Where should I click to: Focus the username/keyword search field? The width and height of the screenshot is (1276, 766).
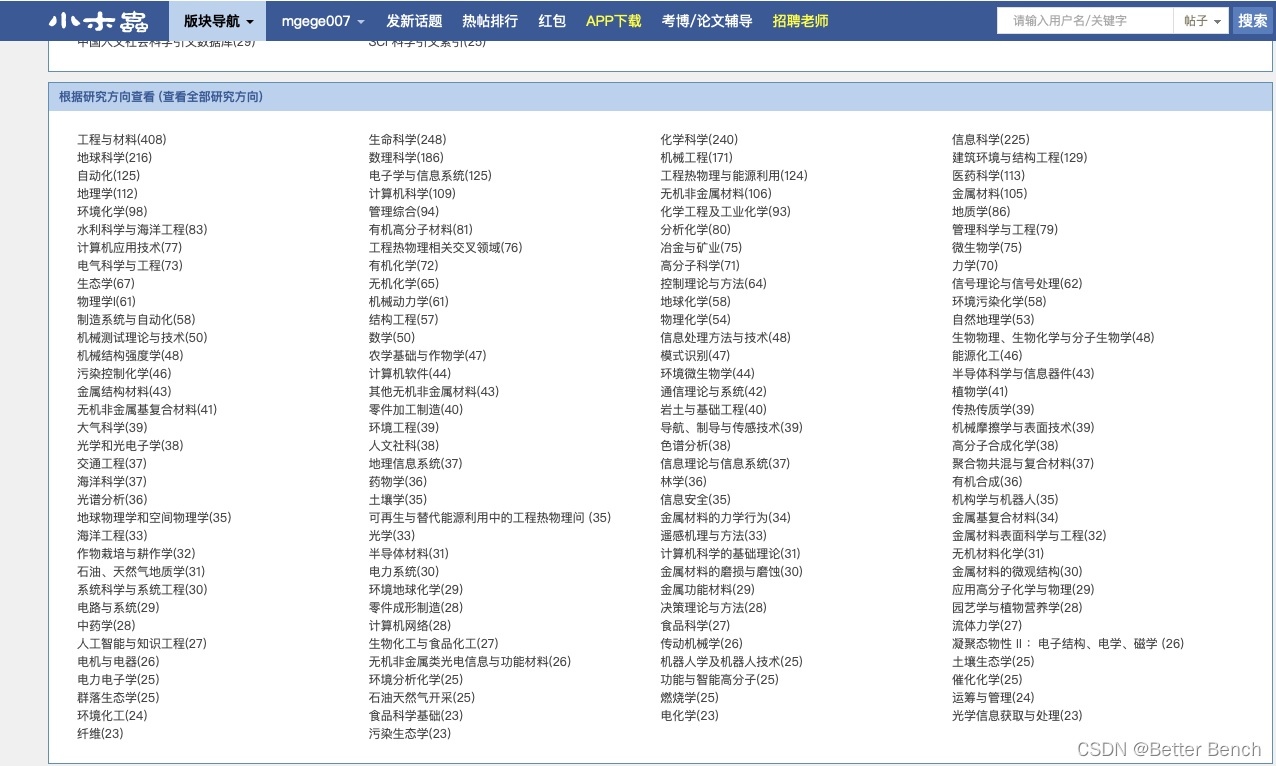pos(1085,21)
